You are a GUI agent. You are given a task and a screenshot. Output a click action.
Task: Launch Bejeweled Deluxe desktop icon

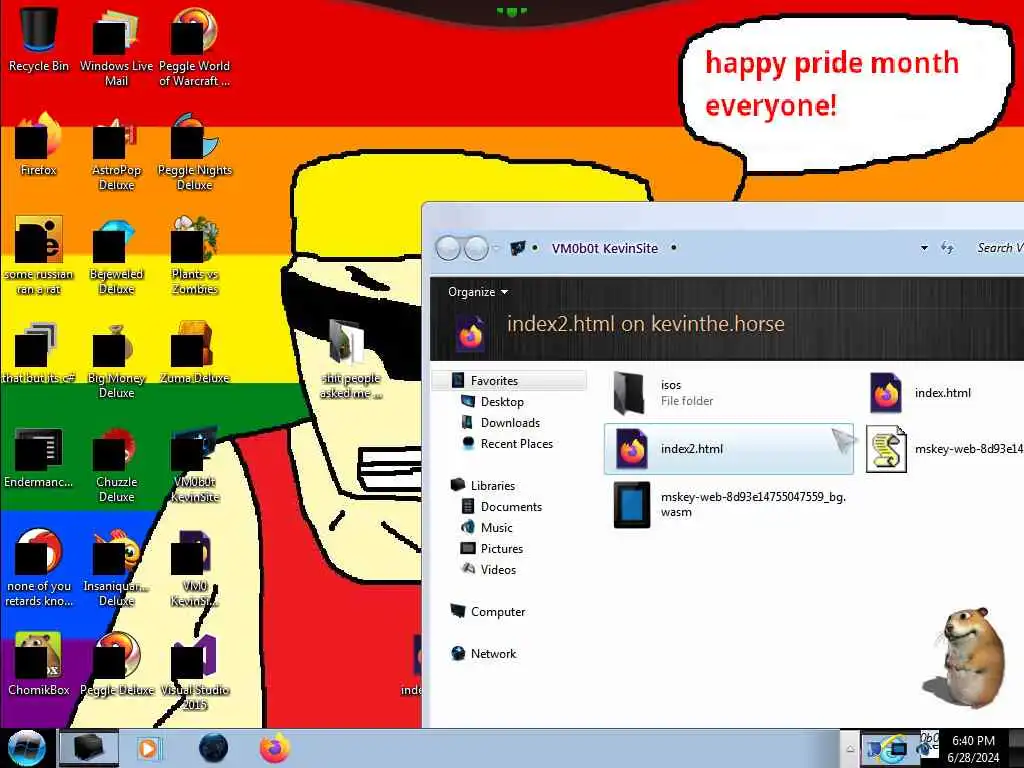(116, 255)
